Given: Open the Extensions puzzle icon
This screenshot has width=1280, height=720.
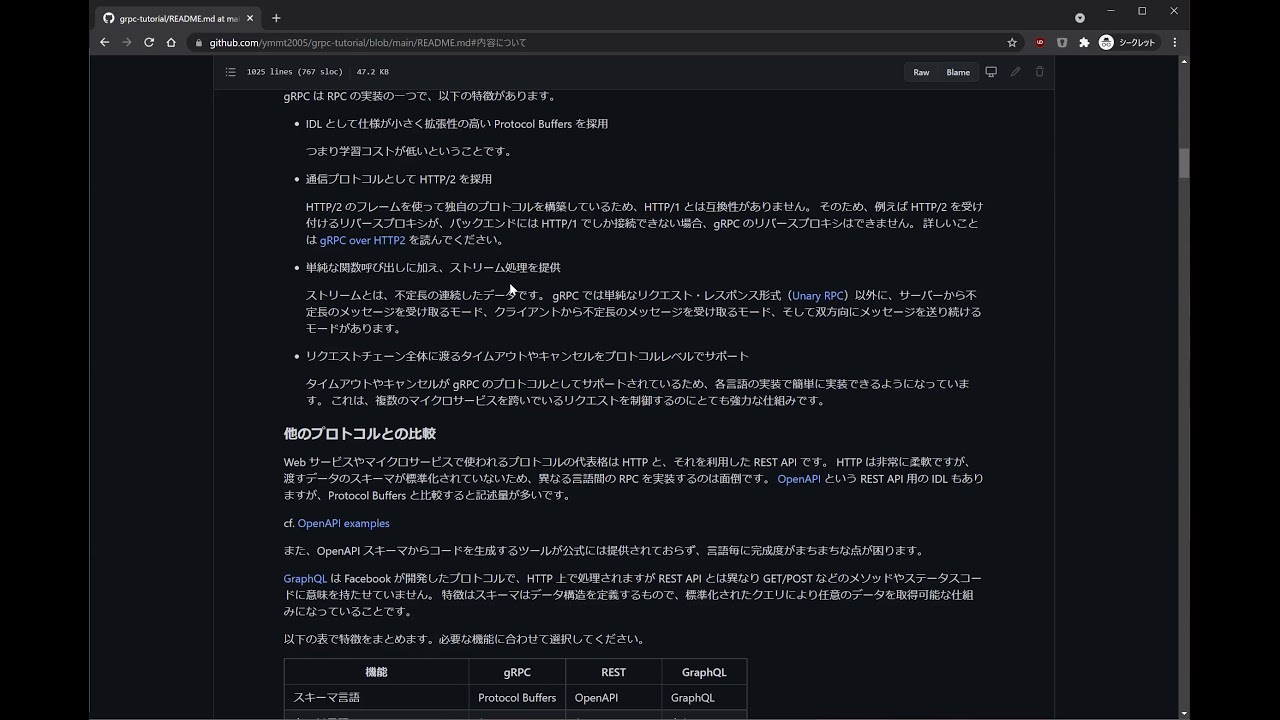Looking at the screenshot, I should pyautogui.click(x=1084, y=43).
